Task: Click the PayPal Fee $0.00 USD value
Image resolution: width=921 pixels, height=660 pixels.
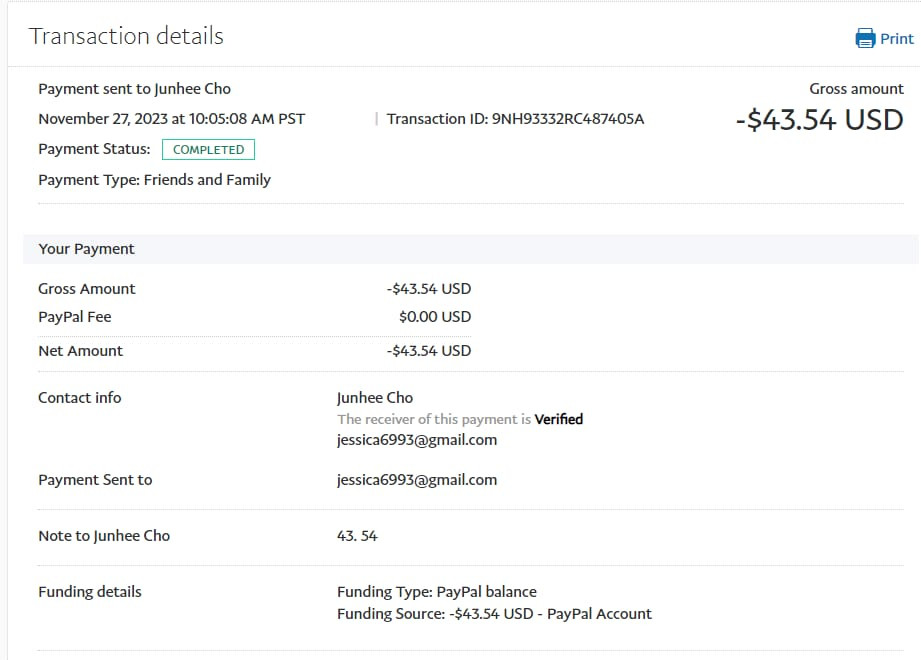Action: pos(434,317)
